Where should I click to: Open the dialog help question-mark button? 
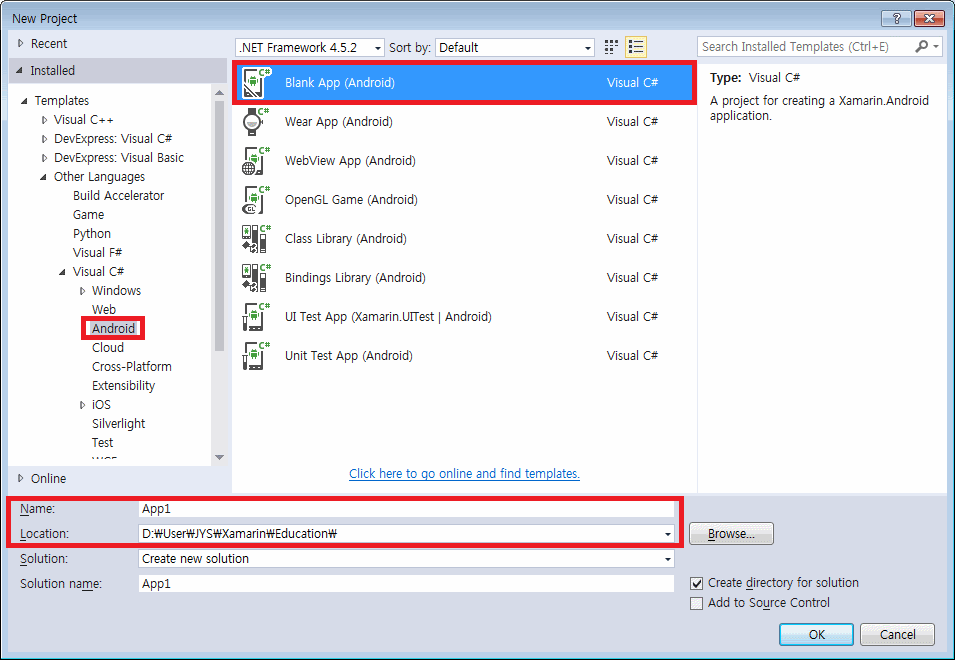tap(897, 18)
